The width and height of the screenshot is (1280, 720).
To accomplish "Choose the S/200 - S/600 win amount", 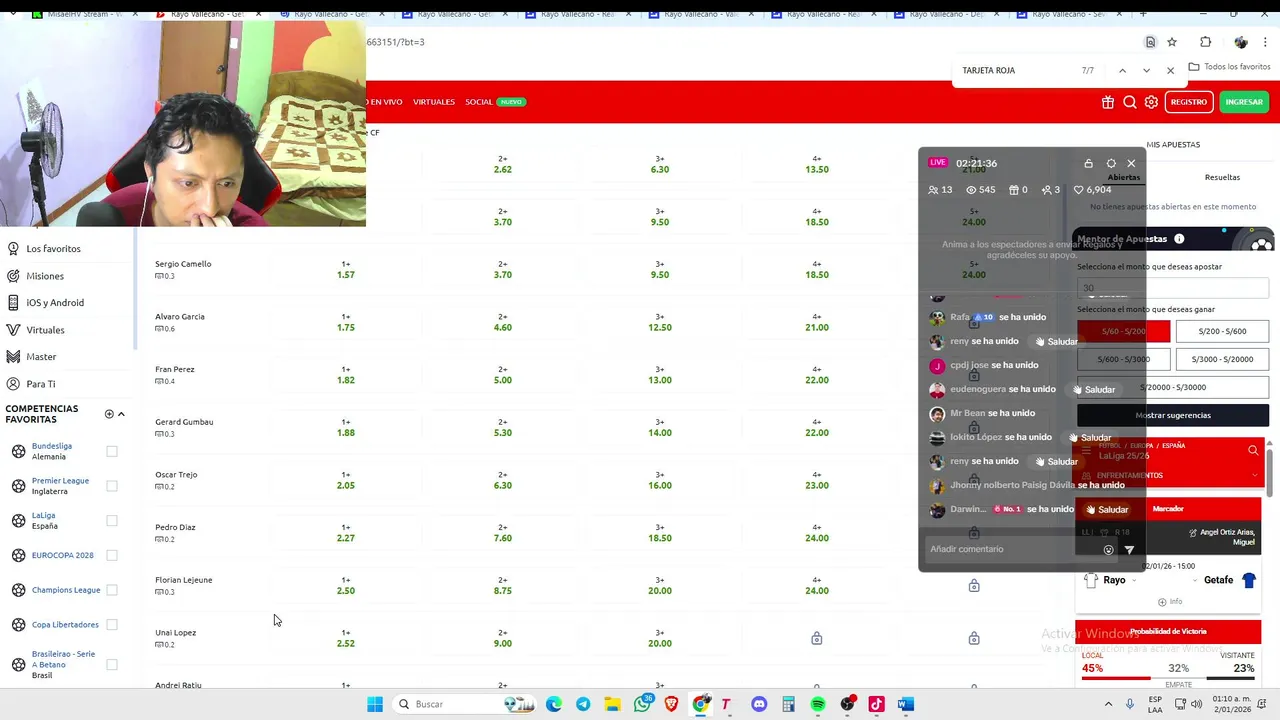I will (1222, 331).
